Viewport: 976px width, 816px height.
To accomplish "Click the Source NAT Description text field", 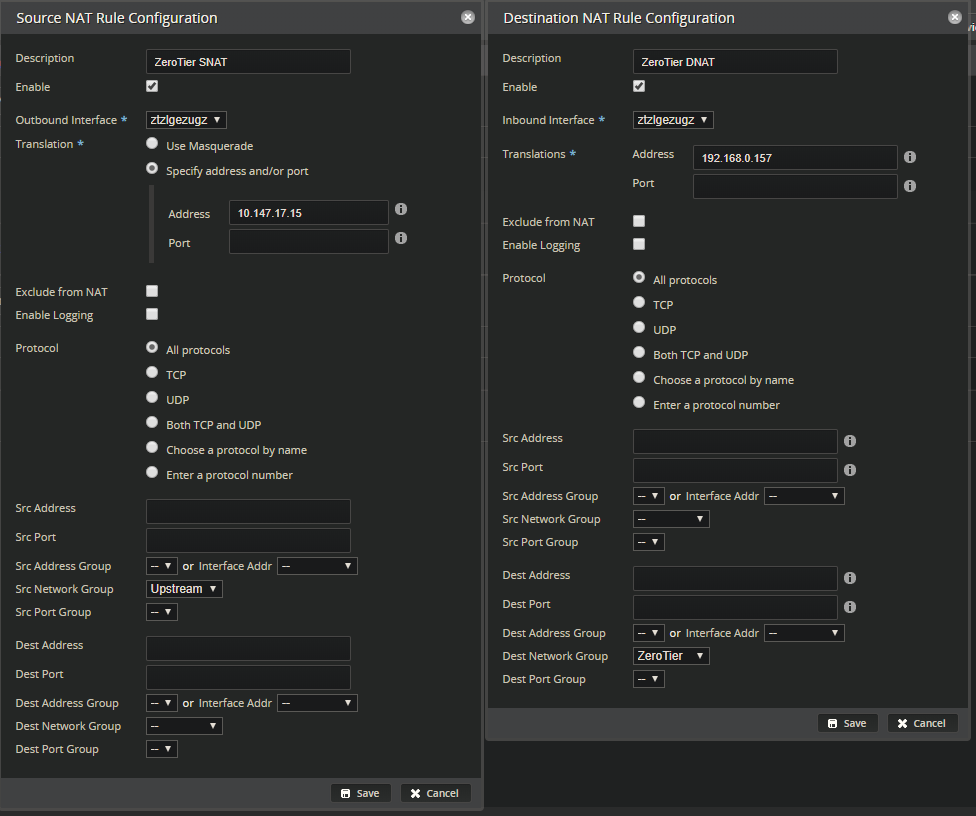I will coord(248,62).
